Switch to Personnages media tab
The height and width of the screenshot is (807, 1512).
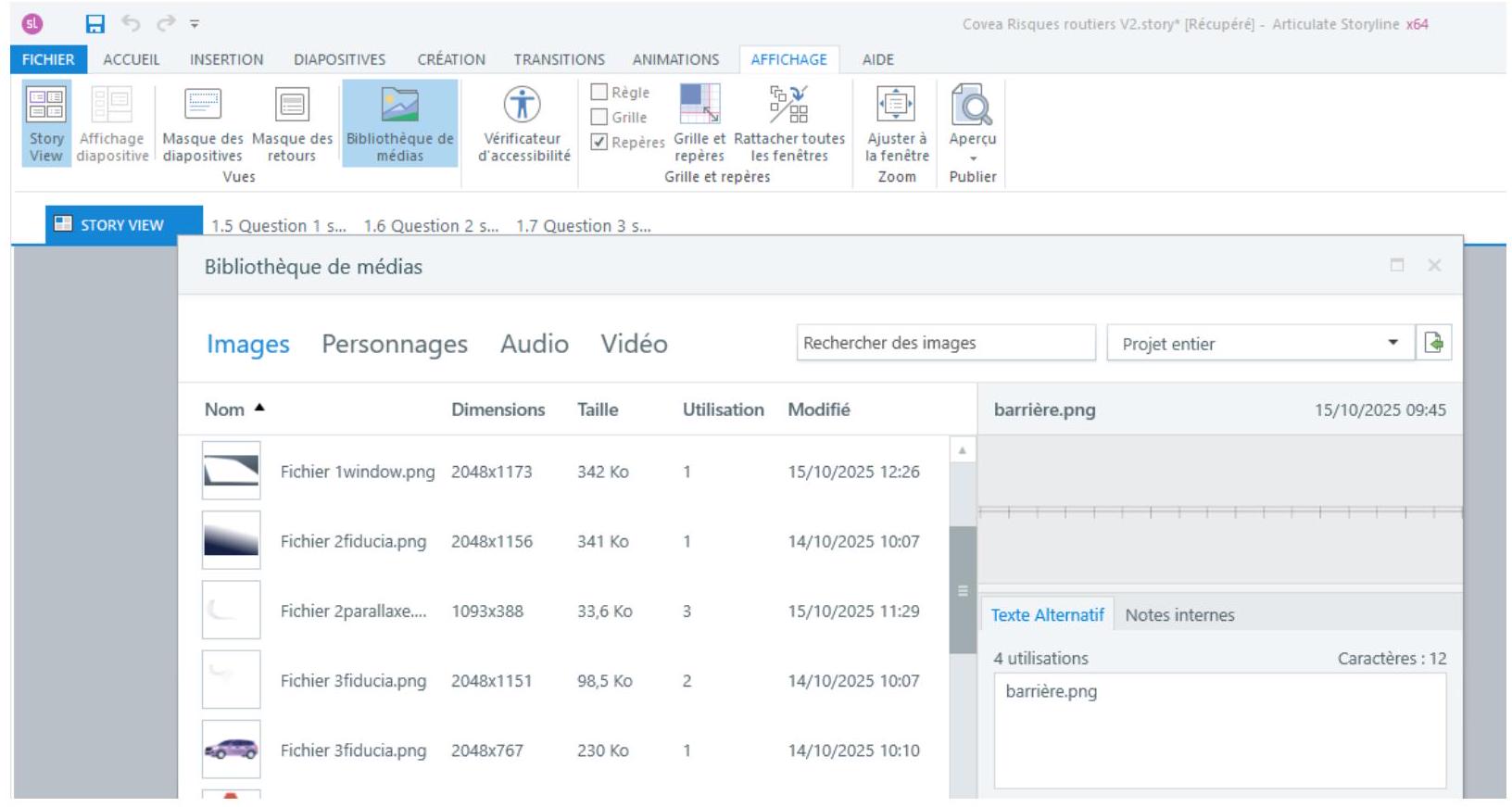click(395, 344)
